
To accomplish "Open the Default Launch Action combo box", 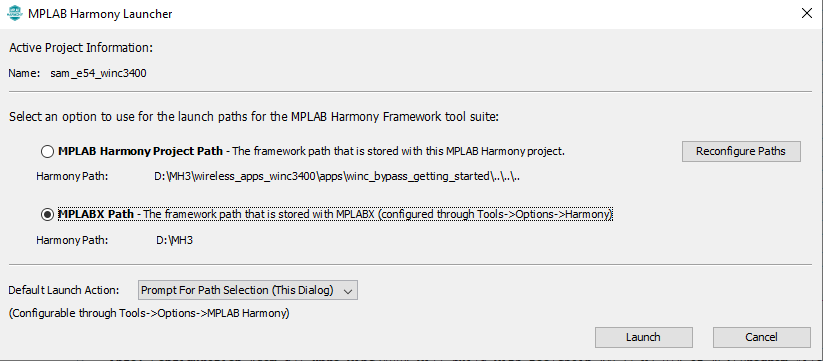I will (x=248, y=290).
